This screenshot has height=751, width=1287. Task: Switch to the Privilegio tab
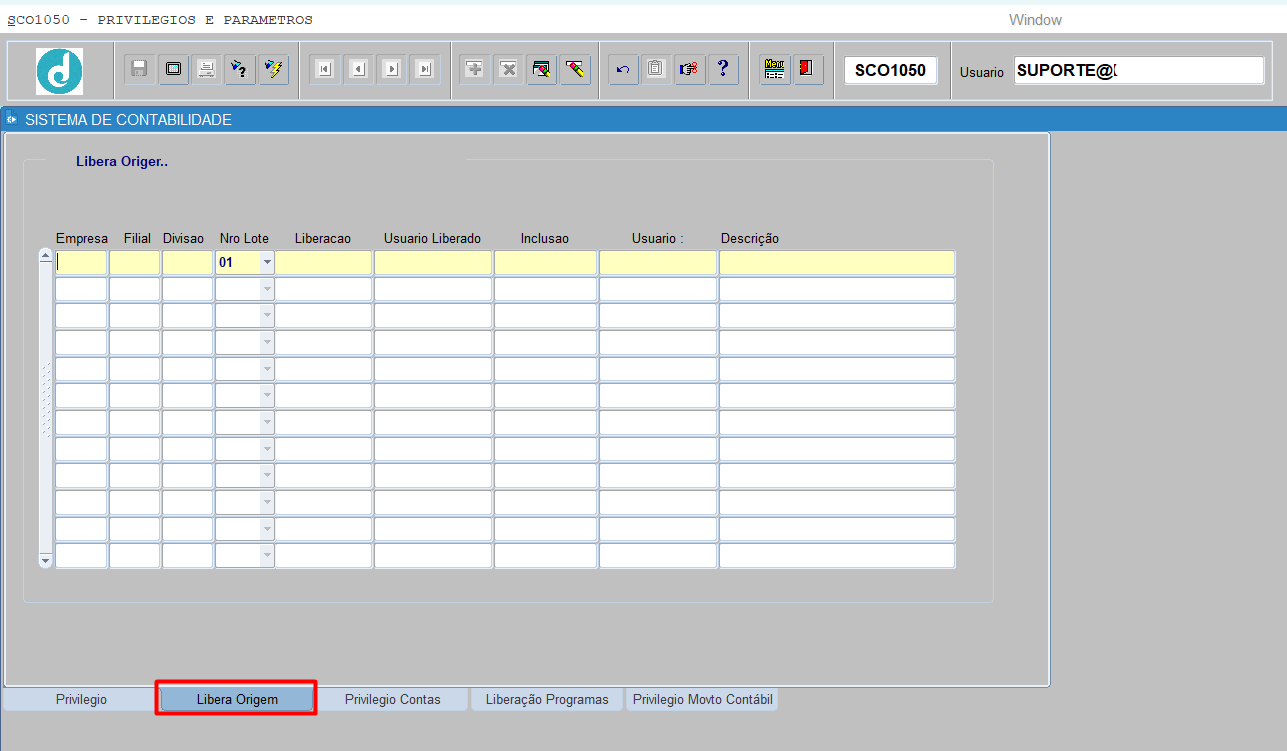(x=81, y=699)
